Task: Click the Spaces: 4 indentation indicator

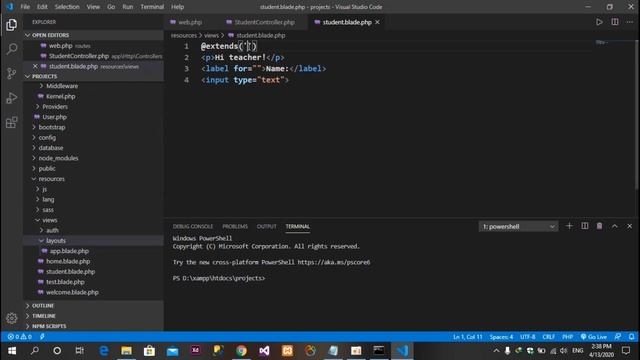Action: point(501,337)
